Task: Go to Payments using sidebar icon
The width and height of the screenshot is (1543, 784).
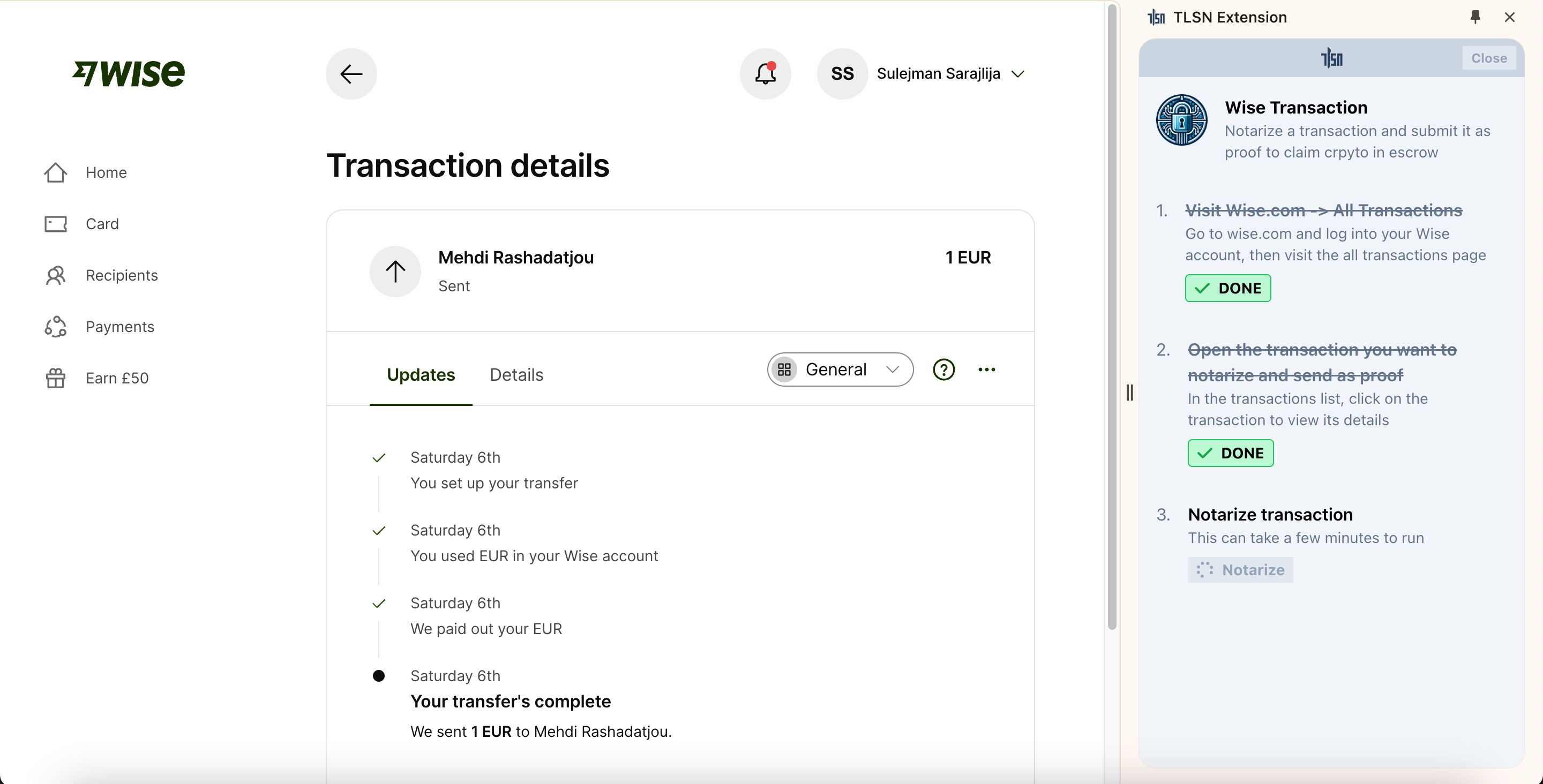Action: [56, 327]
